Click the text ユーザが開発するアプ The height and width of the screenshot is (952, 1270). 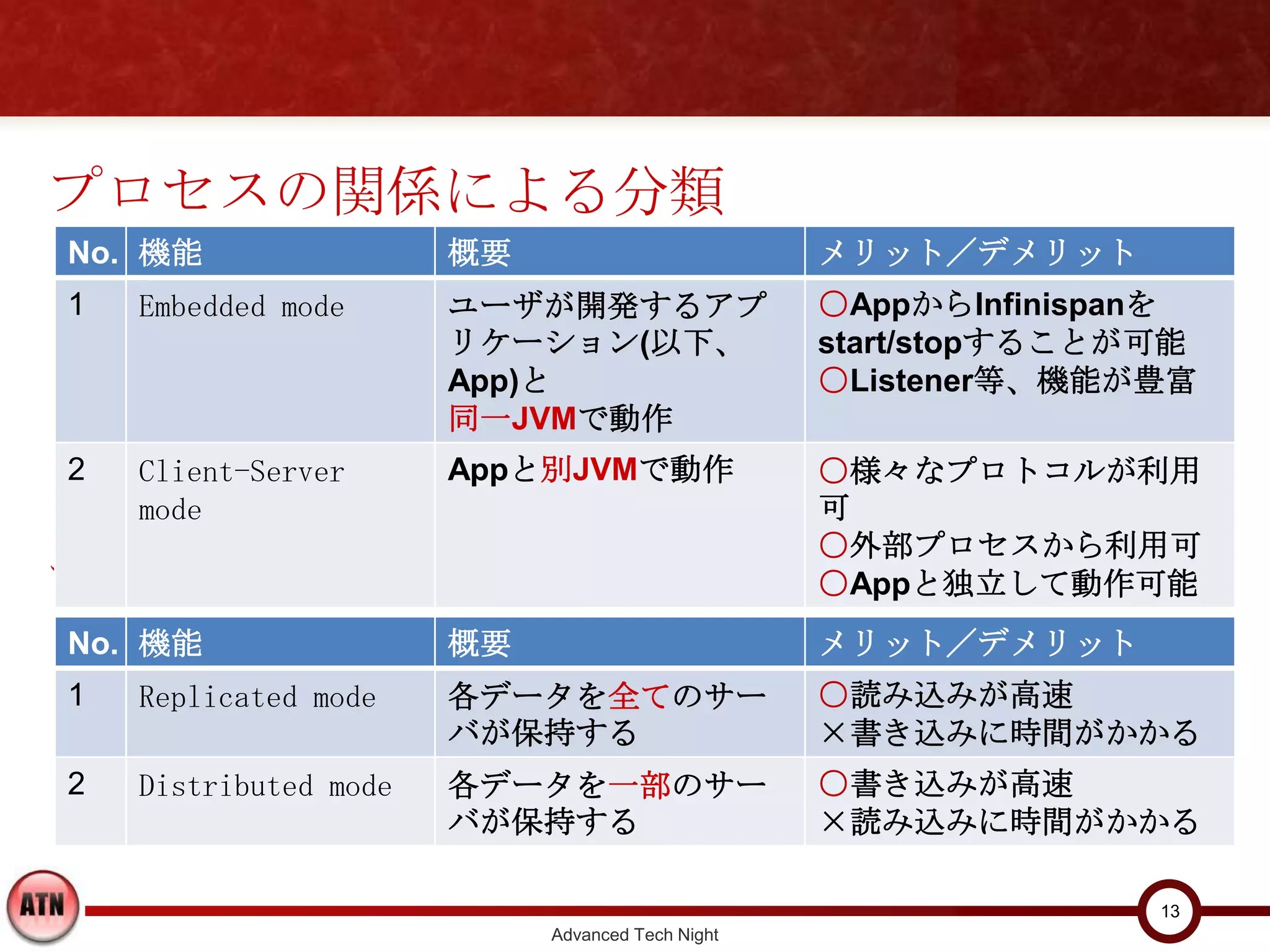[x=607, y=305]
